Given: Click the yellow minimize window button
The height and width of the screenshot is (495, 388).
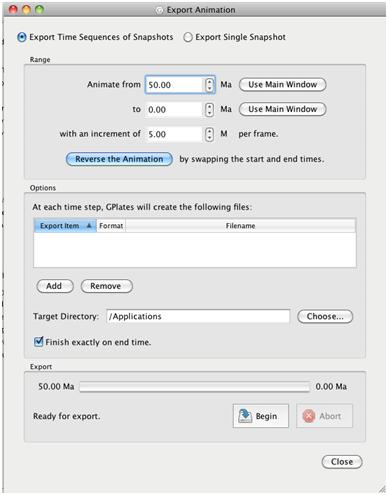Looking at the screenshot, I should (26, 9).
